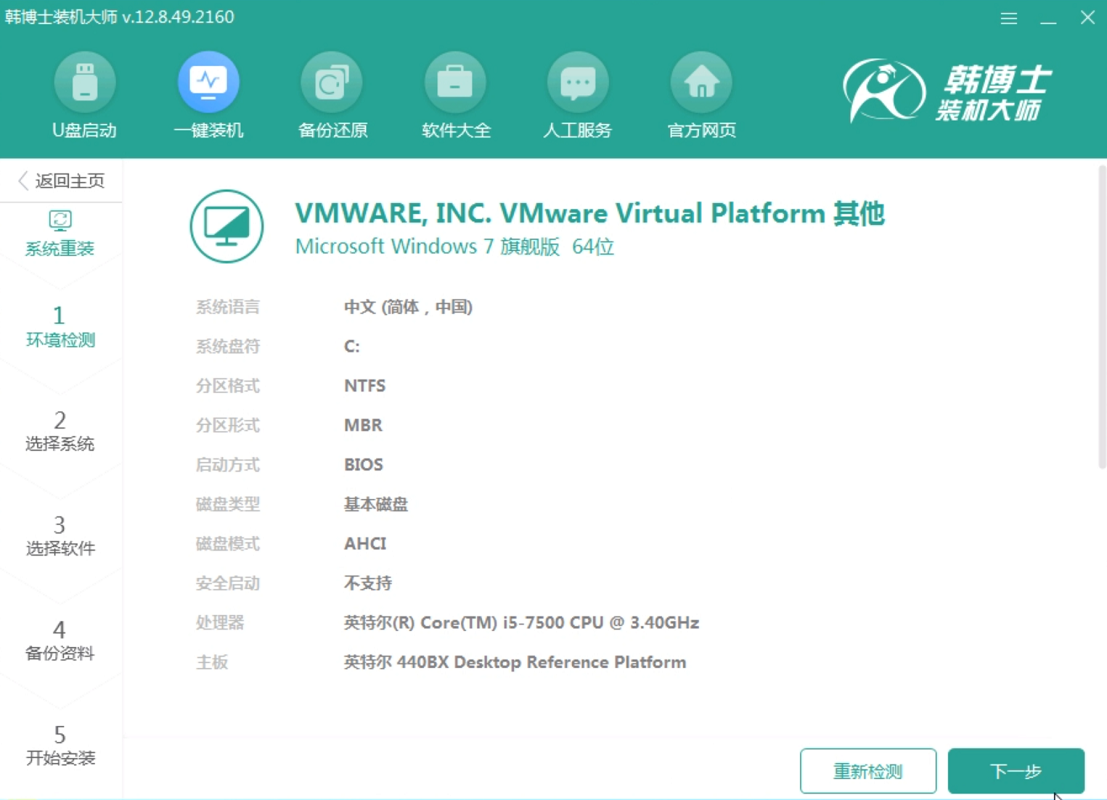
Task: Close the 韩博士装机大师 window
Action: click(x=1087, y=18)
